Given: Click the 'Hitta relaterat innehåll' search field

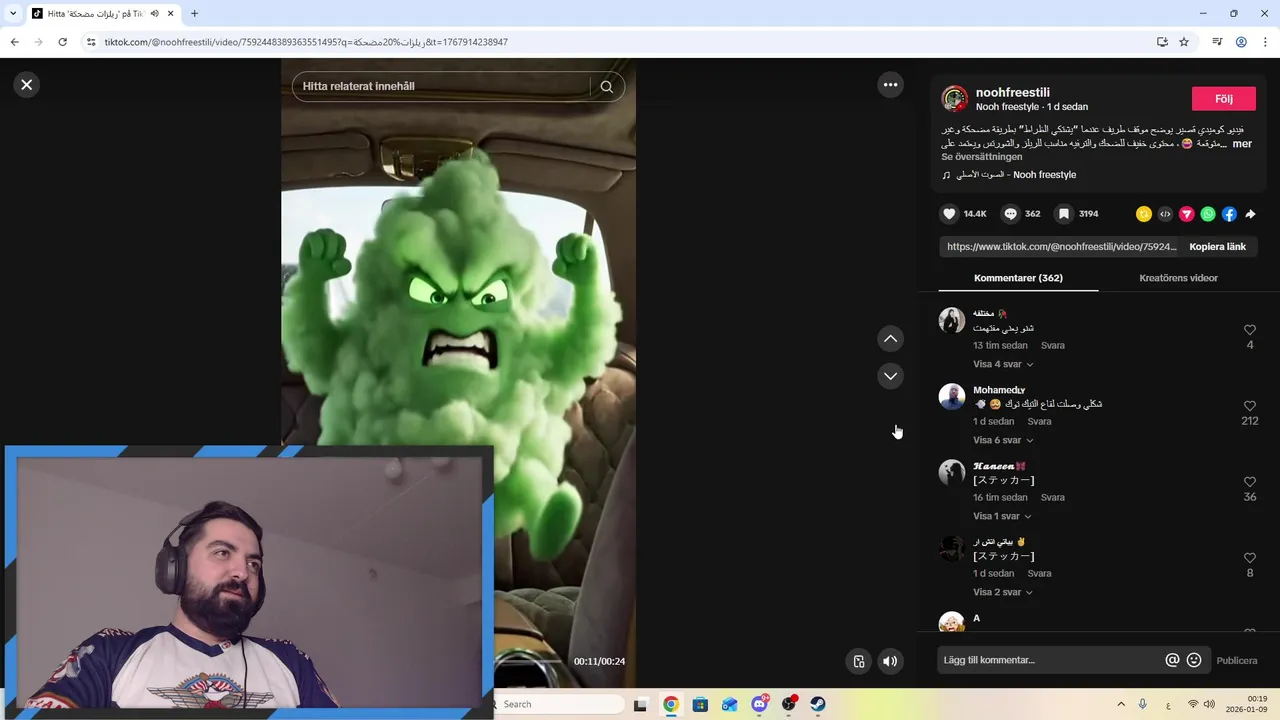Looking at the screenshot, I should [444, 87].
